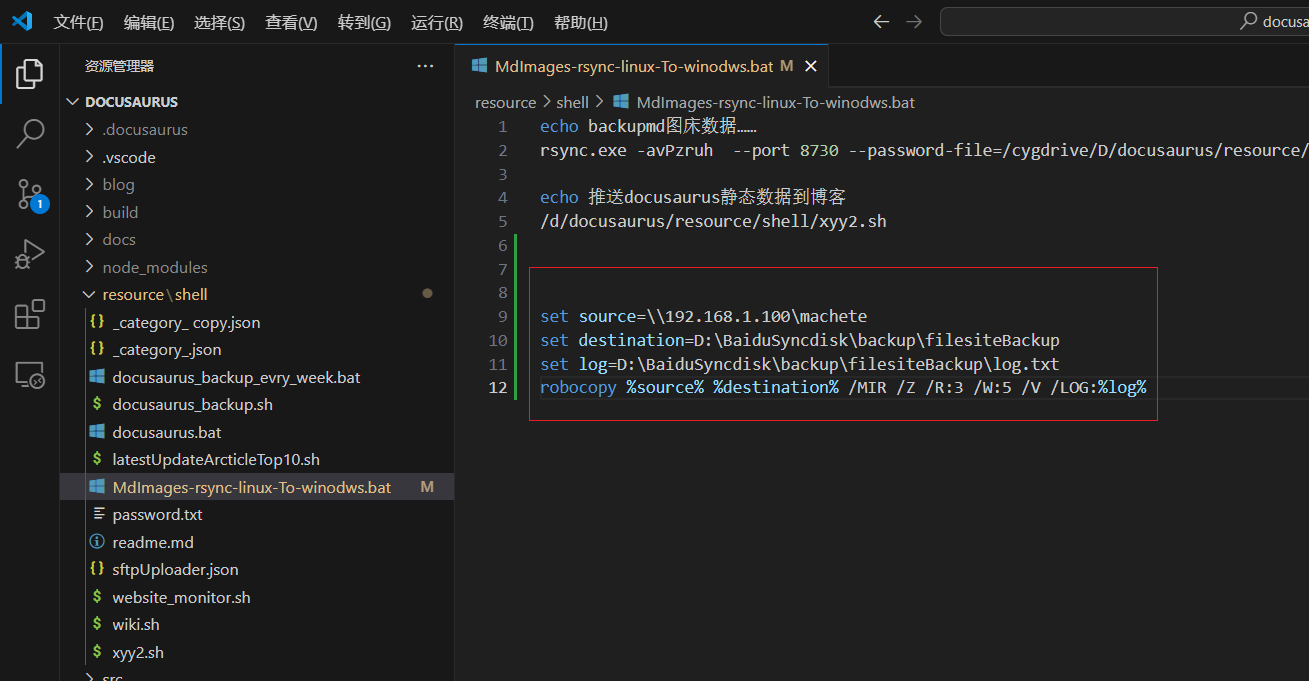Open the 选择(S) menu
Screen dimensions: 1309x681
pos(219,22)
